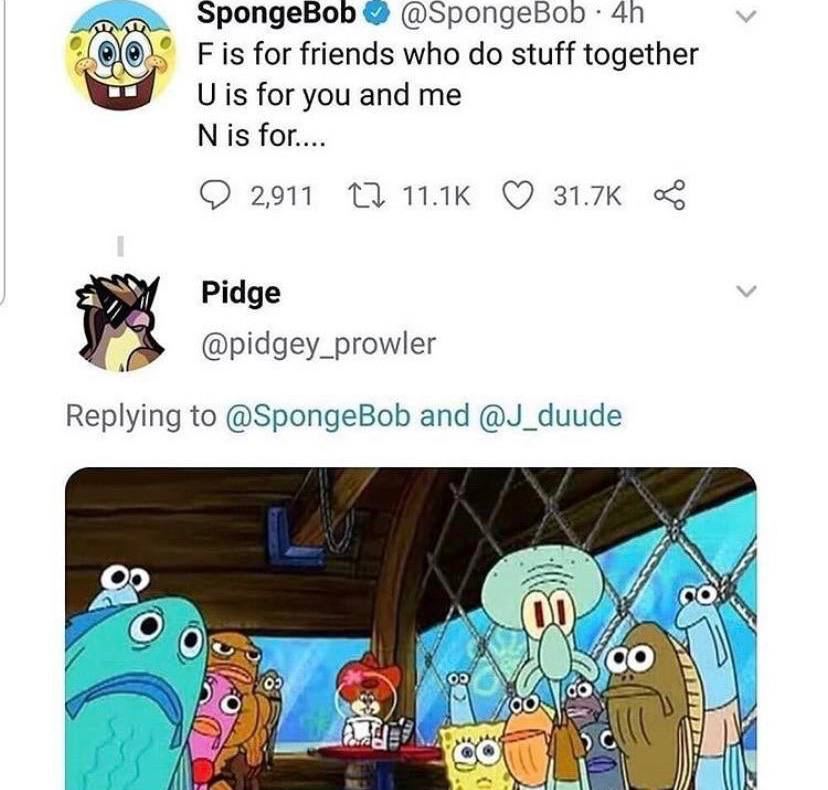Open Pidge's reply options chevron
Viewport: 828px width, 790px height.
pyautogui.click(x=746, y=291)
